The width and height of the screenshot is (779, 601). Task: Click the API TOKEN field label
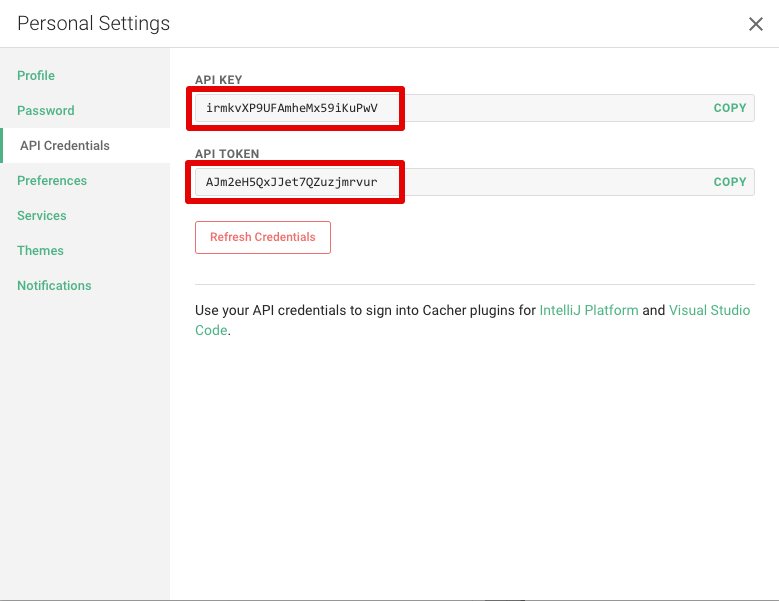point(227,154)
